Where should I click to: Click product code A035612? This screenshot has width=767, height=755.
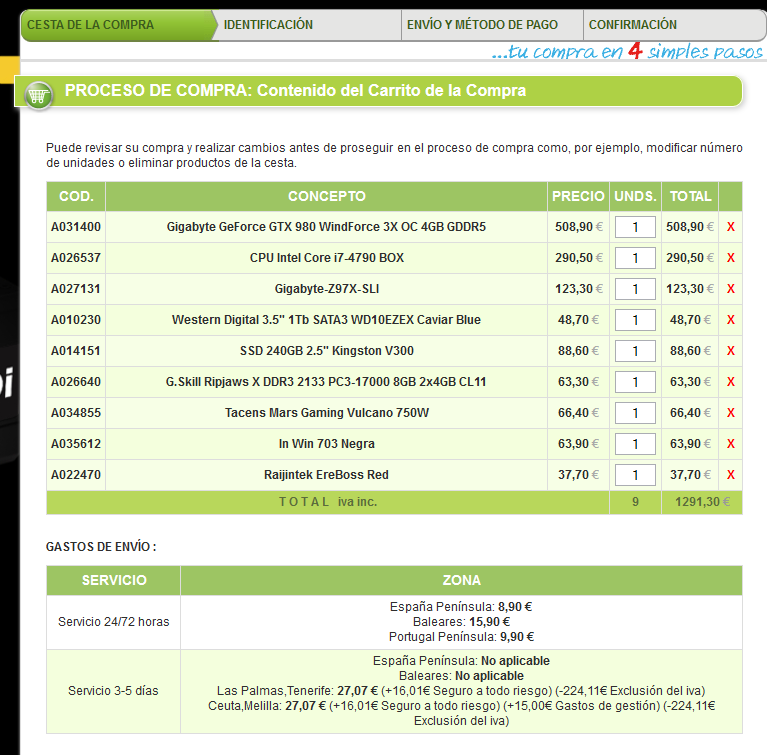pyautogui.click(x=76, y=444)
